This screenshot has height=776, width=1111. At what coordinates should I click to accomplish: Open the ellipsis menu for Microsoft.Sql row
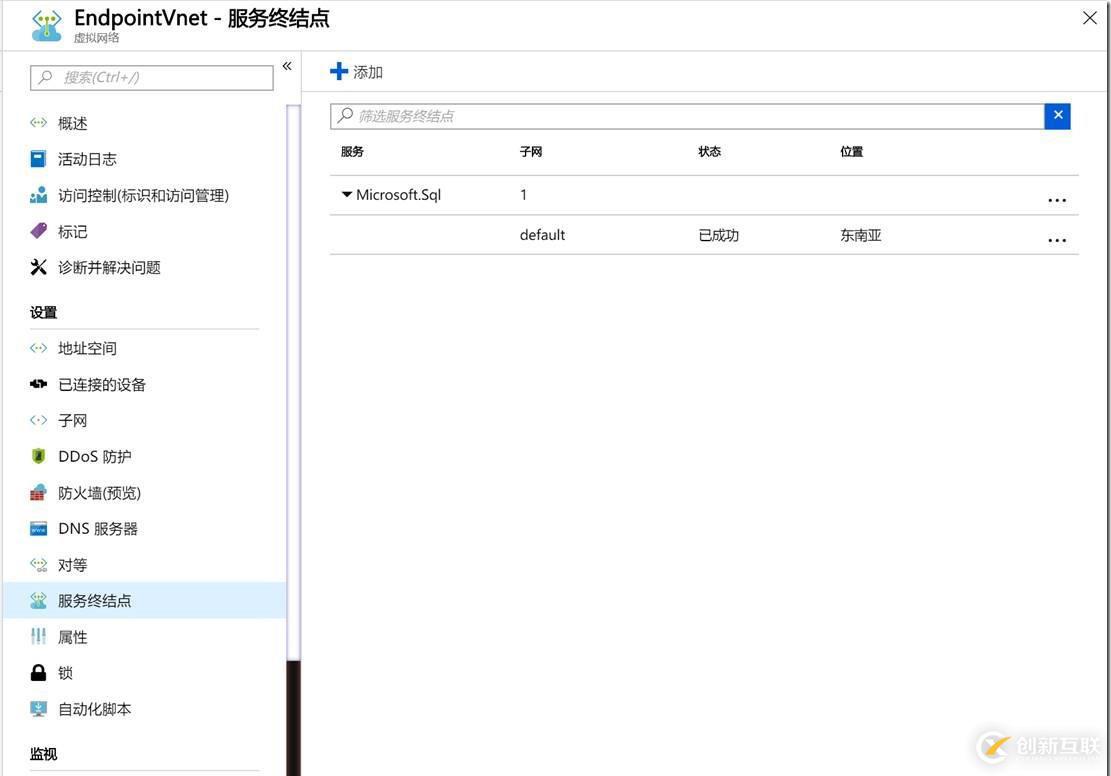point(1056,201)
